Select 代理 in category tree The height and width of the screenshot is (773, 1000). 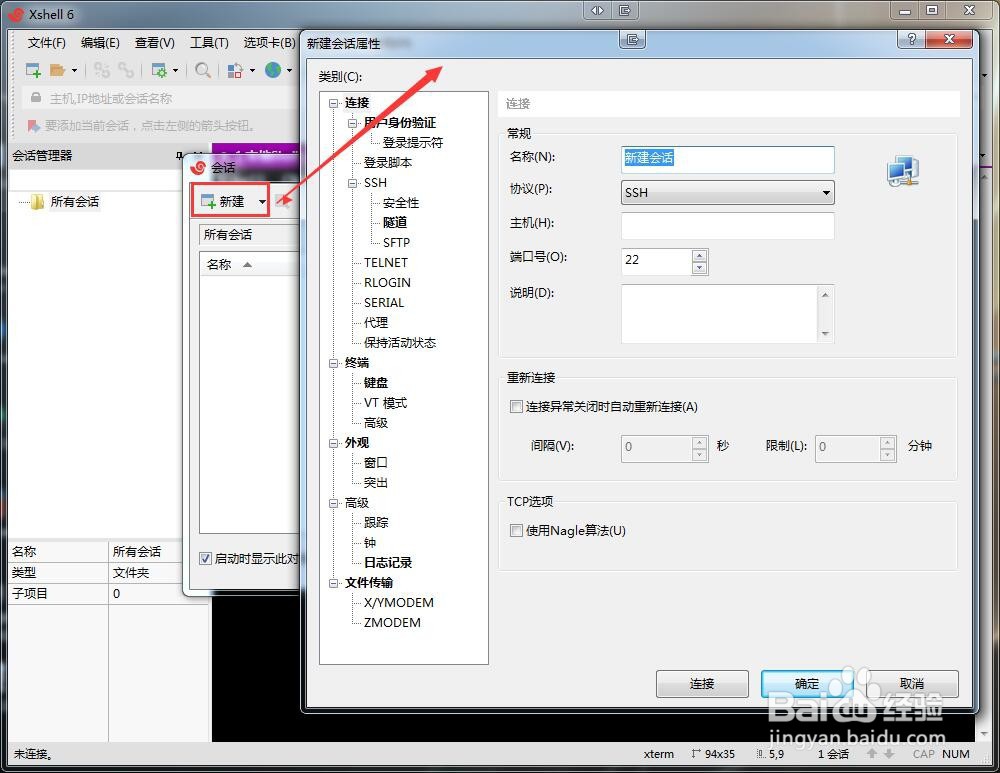point(376,323)
